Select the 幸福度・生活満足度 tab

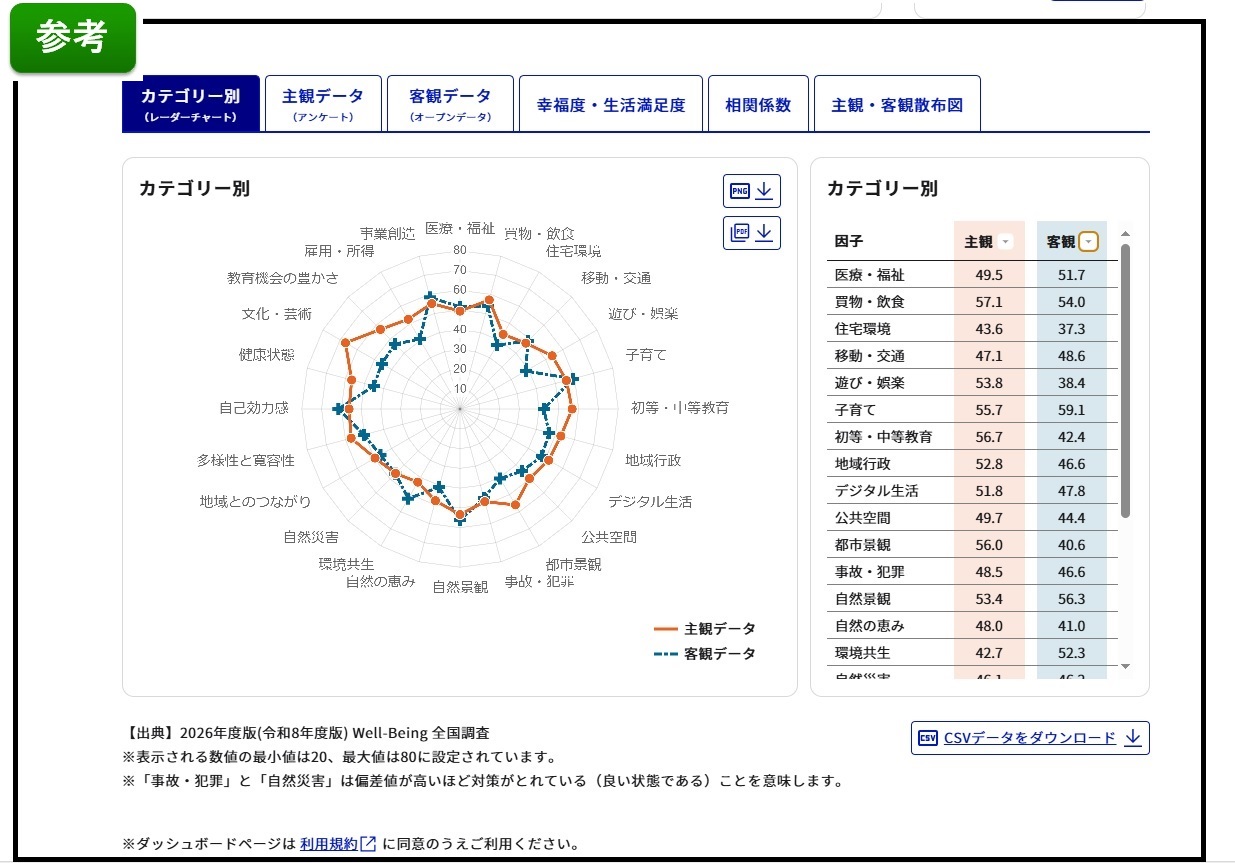click(611, 104)
